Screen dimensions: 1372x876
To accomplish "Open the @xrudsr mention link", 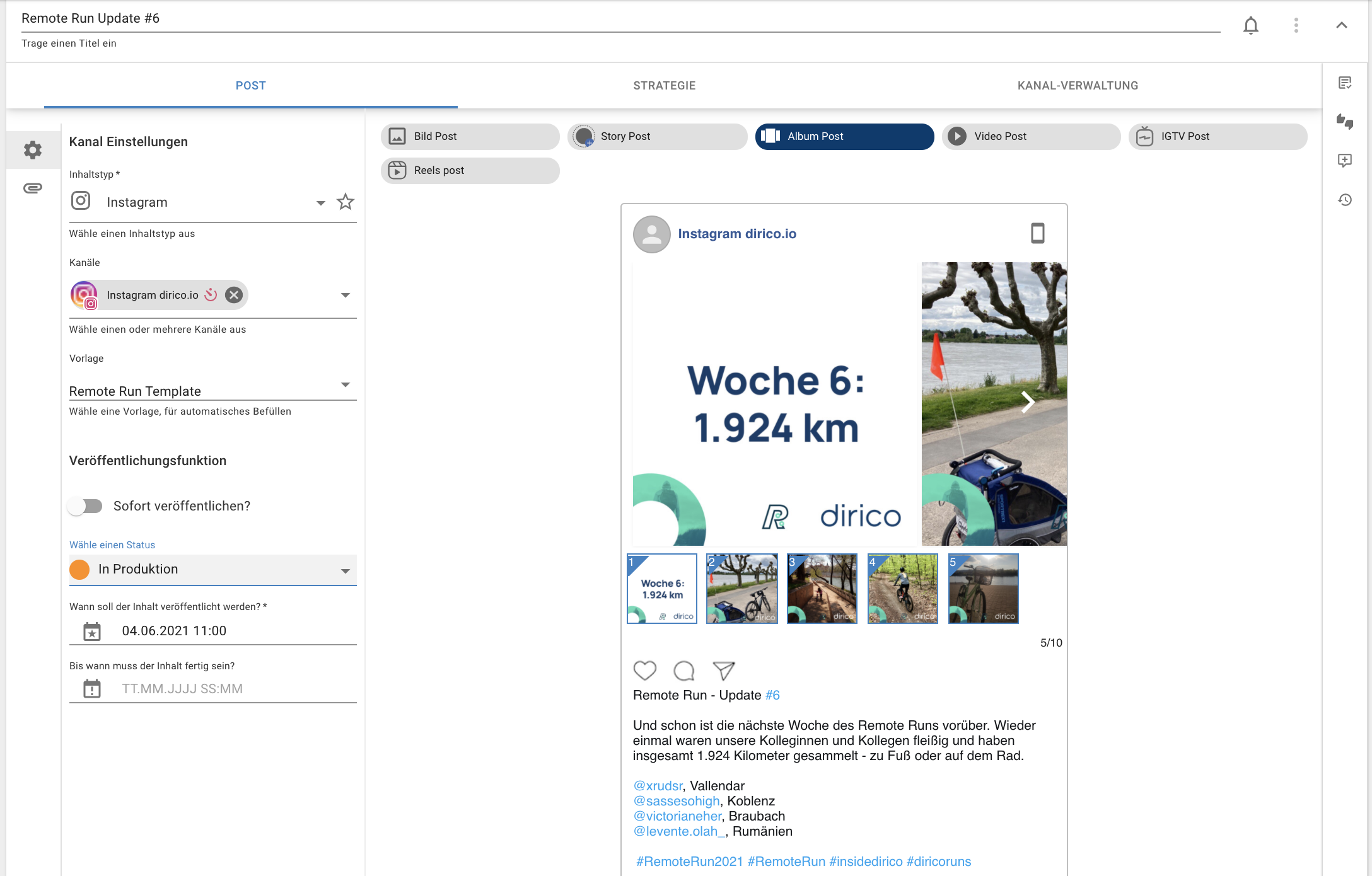I will [x=658, y=786].
